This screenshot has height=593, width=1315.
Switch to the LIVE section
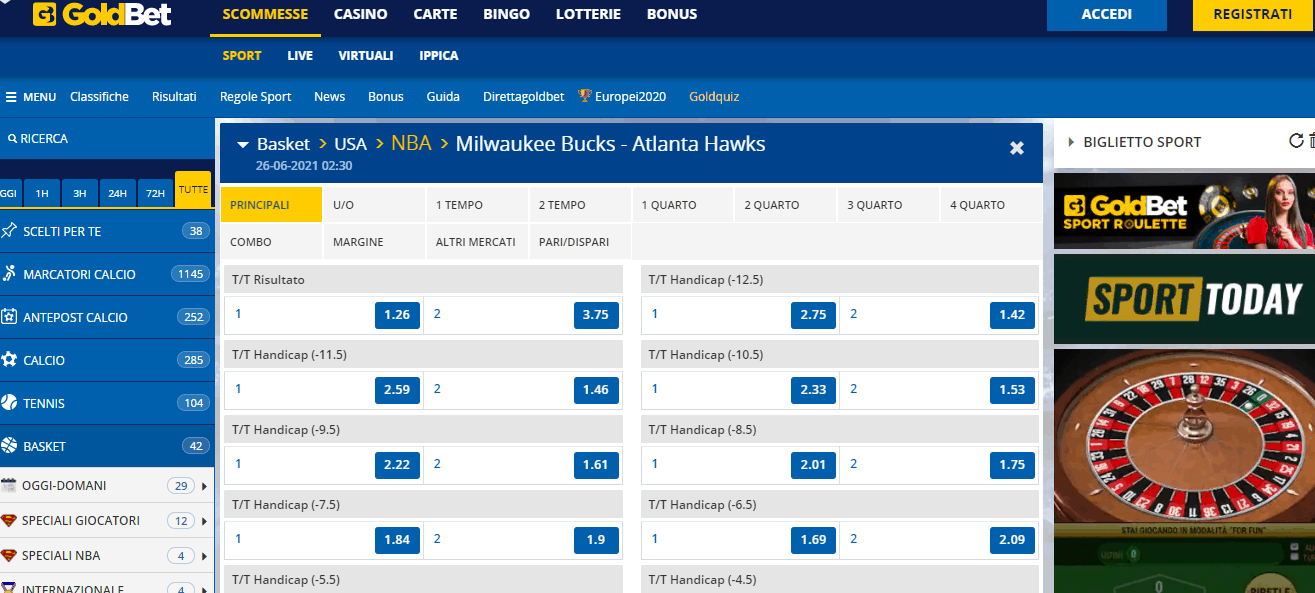[300, 56]
